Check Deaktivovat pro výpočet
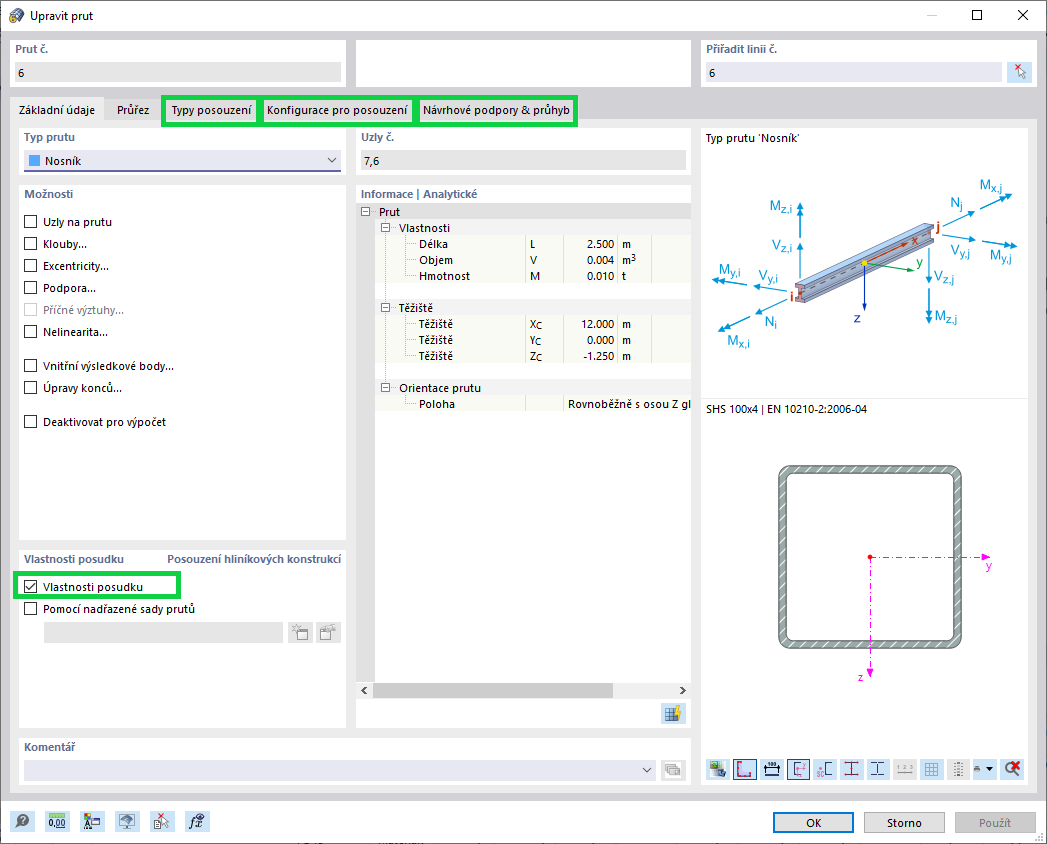 click(30, 422)
